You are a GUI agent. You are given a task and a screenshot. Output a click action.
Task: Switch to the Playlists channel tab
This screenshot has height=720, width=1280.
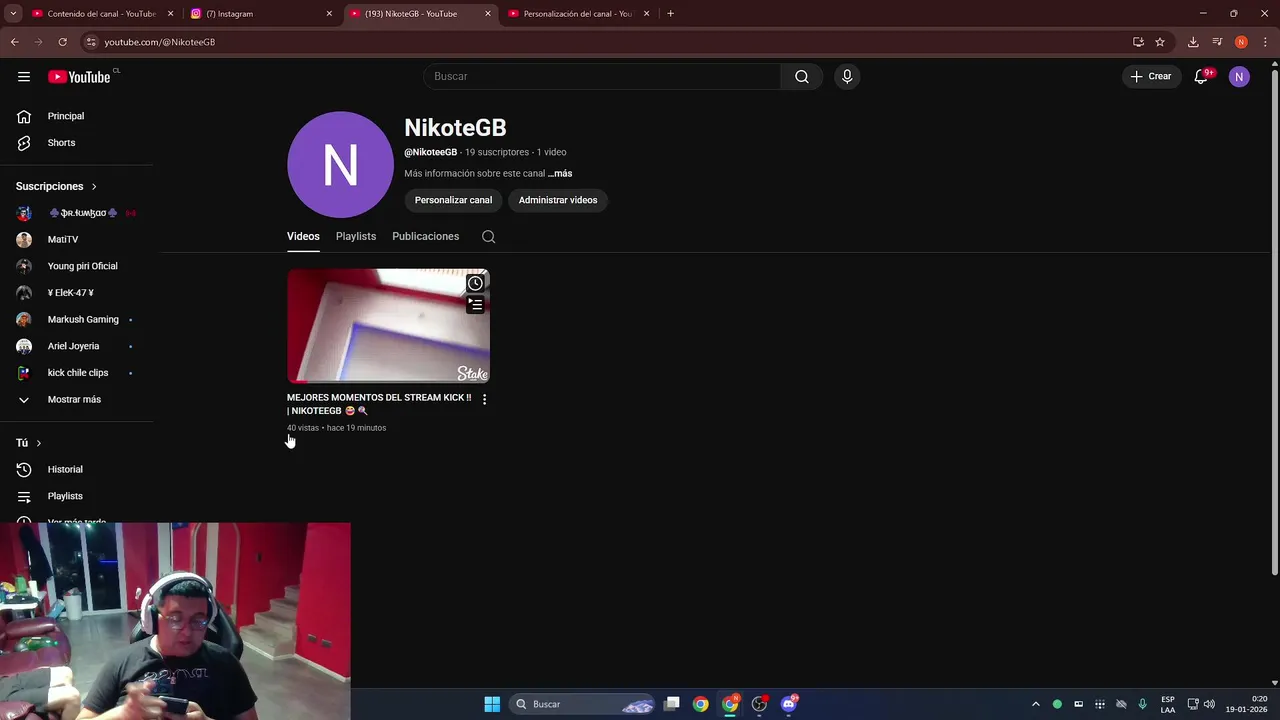click(x=356, y=237)
